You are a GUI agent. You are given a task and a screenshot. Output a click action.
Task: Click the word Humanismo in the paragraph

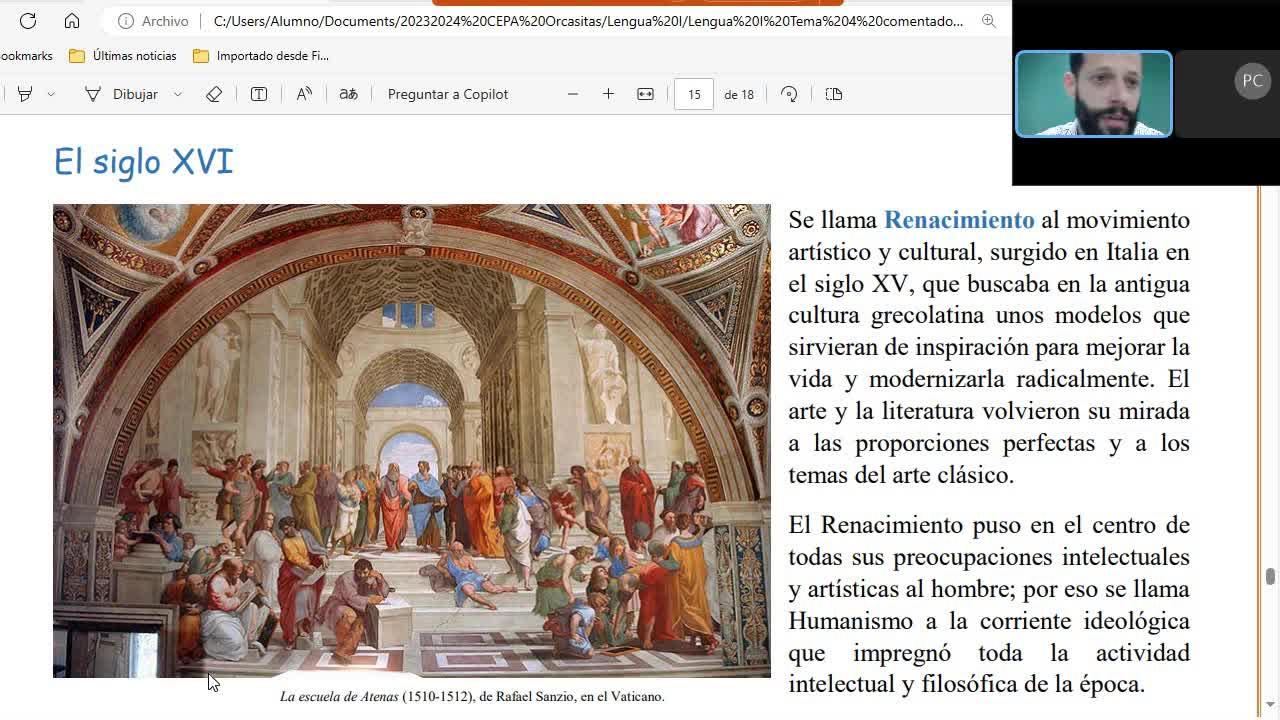coord(851,621)
